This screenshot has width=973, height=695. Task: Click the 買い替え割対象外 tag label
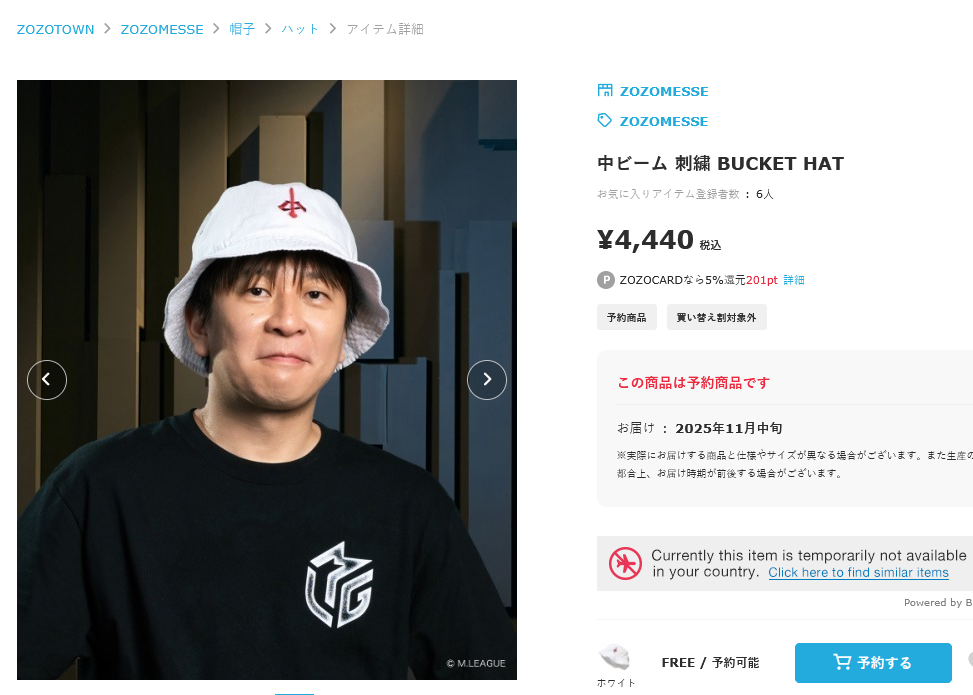717,317
